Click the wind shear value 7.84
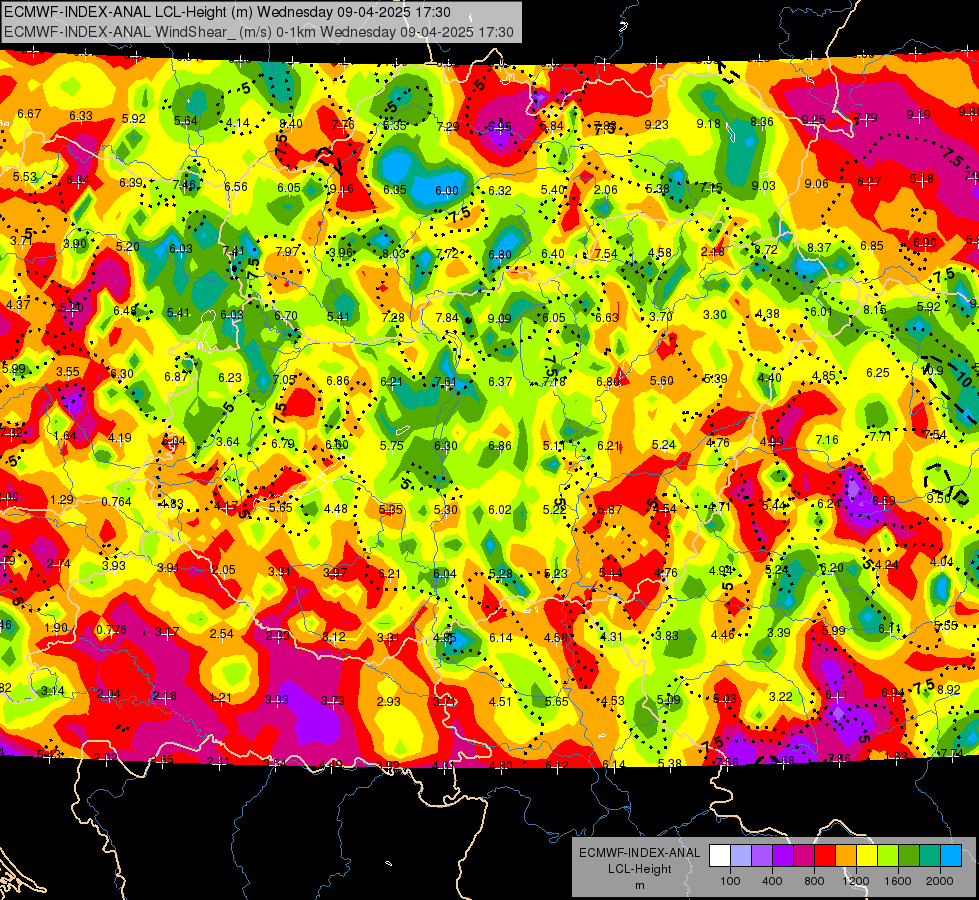Viewport: 979px width, 900px height. [x=447, y=318]
